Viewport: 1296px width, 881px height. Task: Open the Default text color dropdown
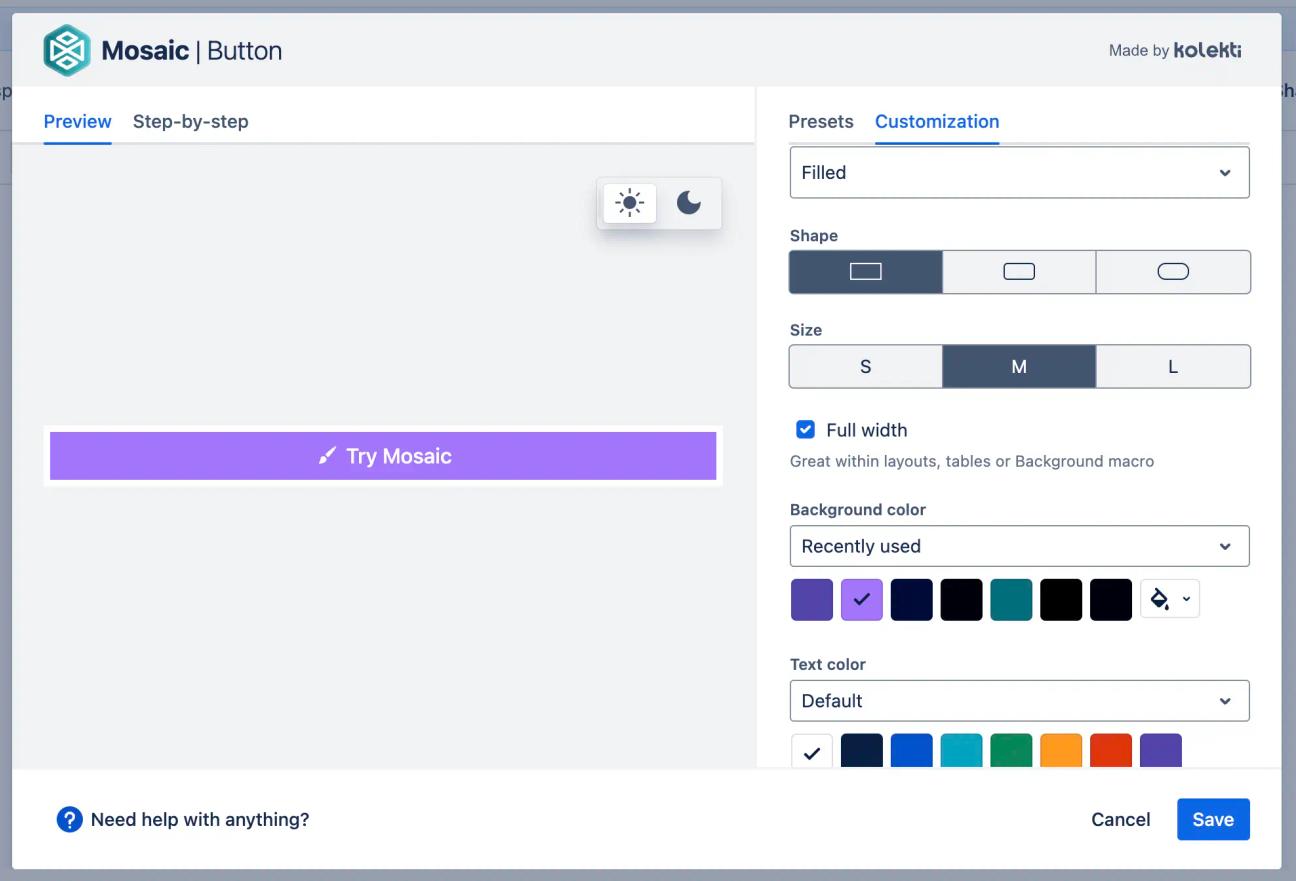pyautogui.click(x=1019, y=700)
